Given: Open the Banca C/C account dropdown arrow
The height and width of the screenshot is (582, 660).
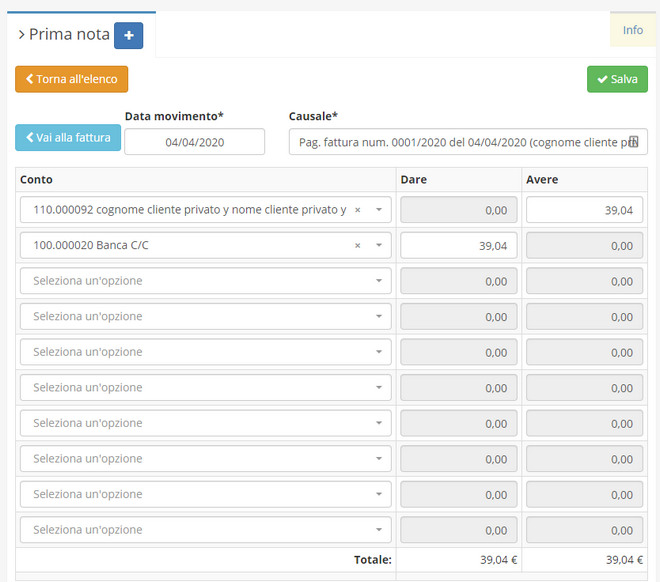Looking at the screenshot, I should pos(379,246).
